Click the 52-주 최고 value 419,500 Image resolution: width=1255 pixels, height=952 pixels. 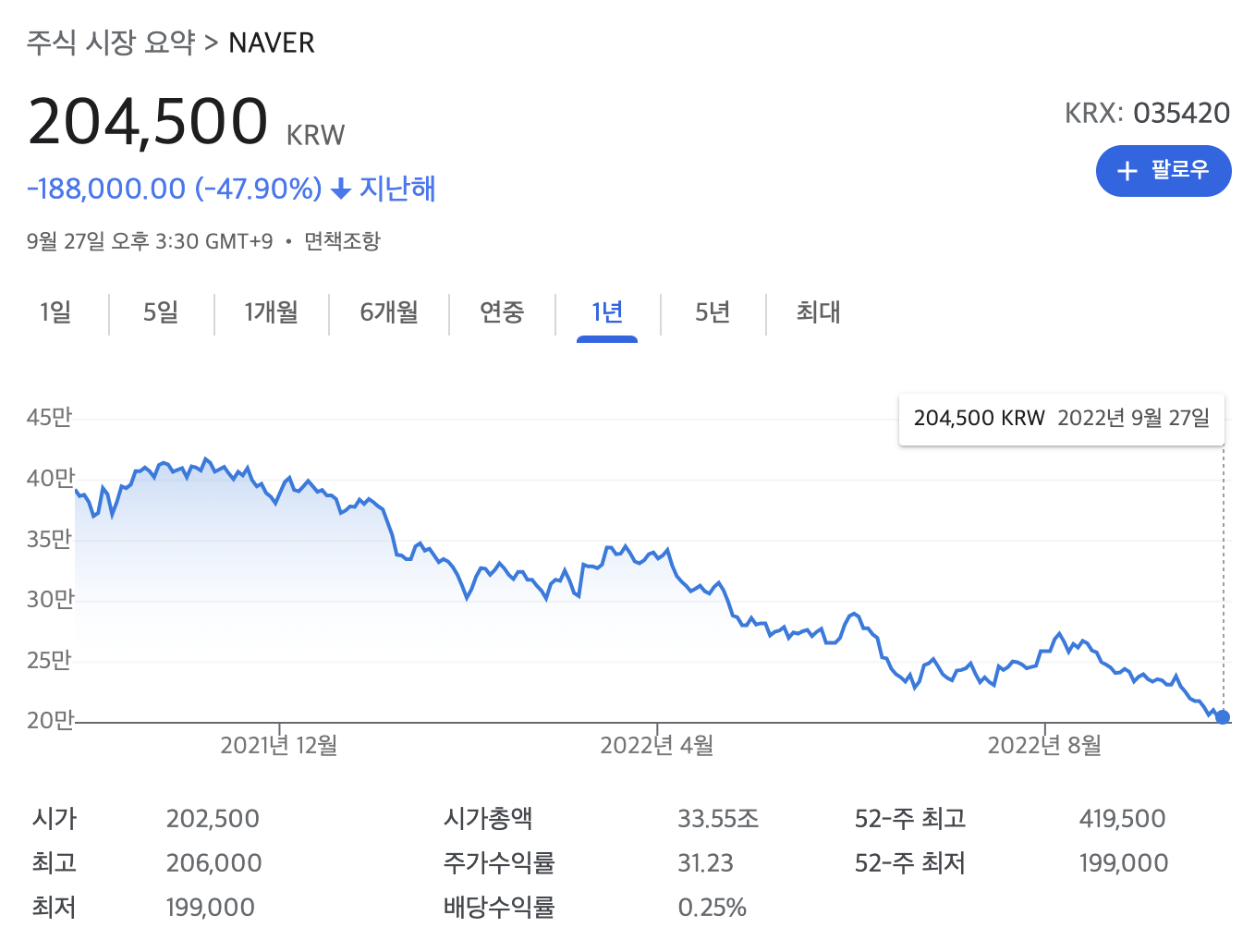1123,818
